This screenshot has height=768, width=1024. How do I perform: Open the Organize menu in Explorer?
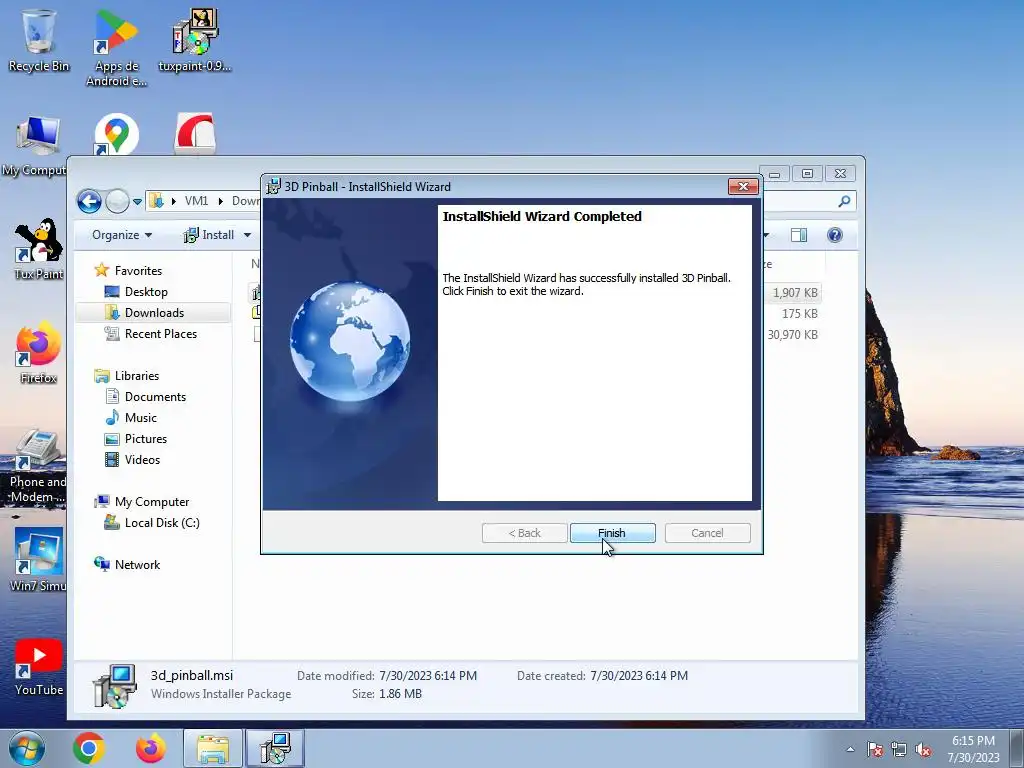point(121,235)
